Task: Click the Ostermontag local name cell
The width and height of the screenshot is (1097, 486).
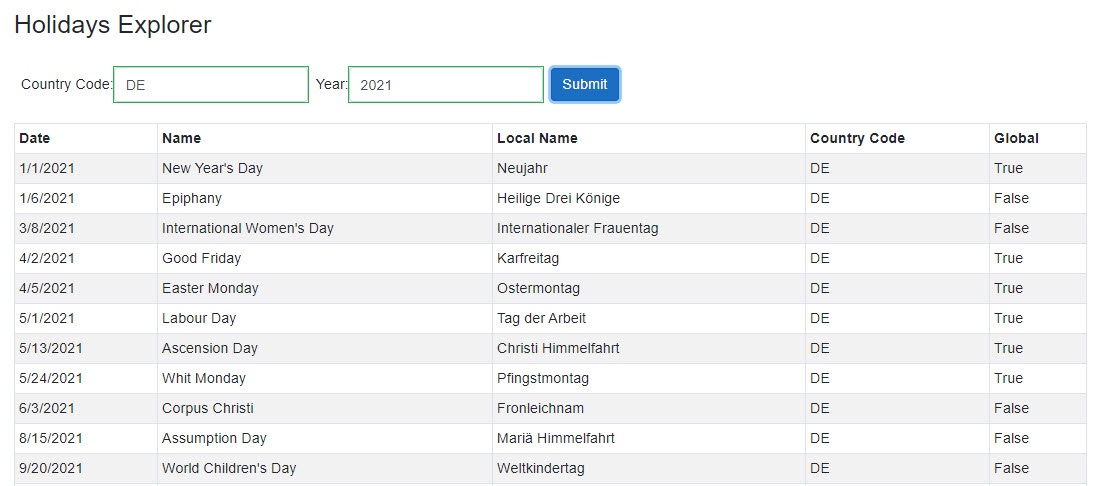Action: click(538, 288)
